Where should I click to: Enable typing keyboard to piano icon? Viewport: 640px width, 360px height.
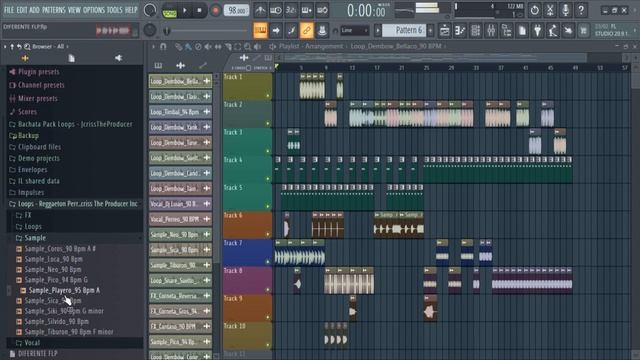pos(260,30)
